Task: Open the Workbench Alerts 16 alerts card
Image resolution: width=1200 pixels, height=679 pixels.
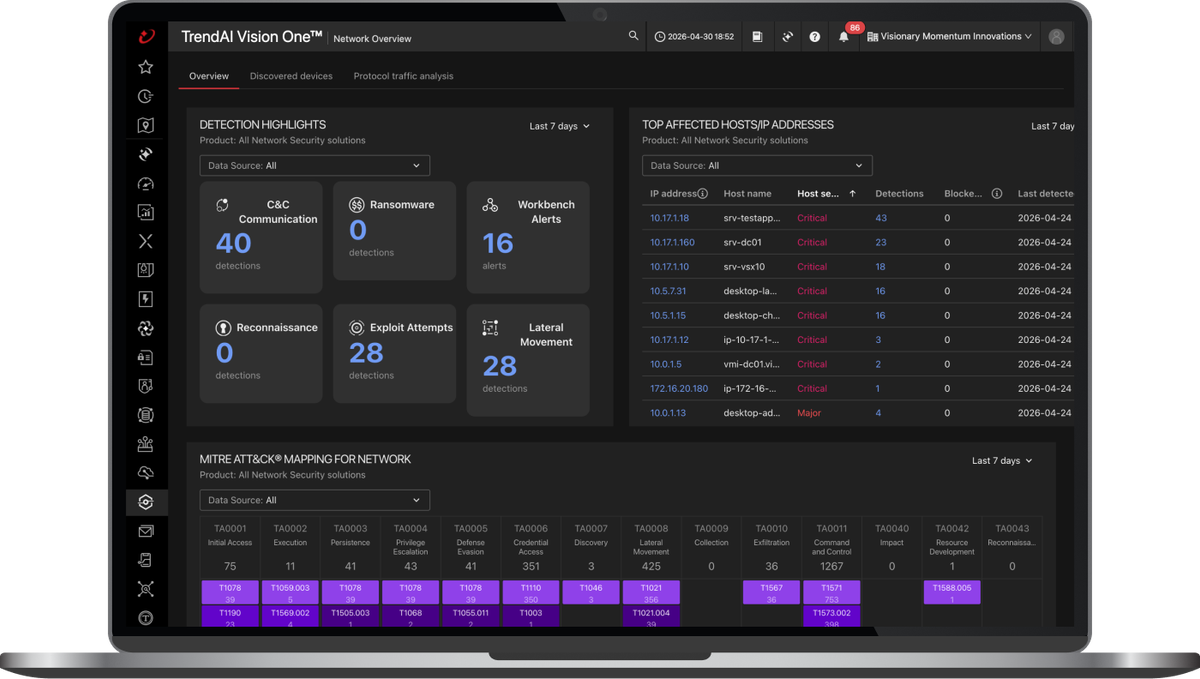Action: 528,237
